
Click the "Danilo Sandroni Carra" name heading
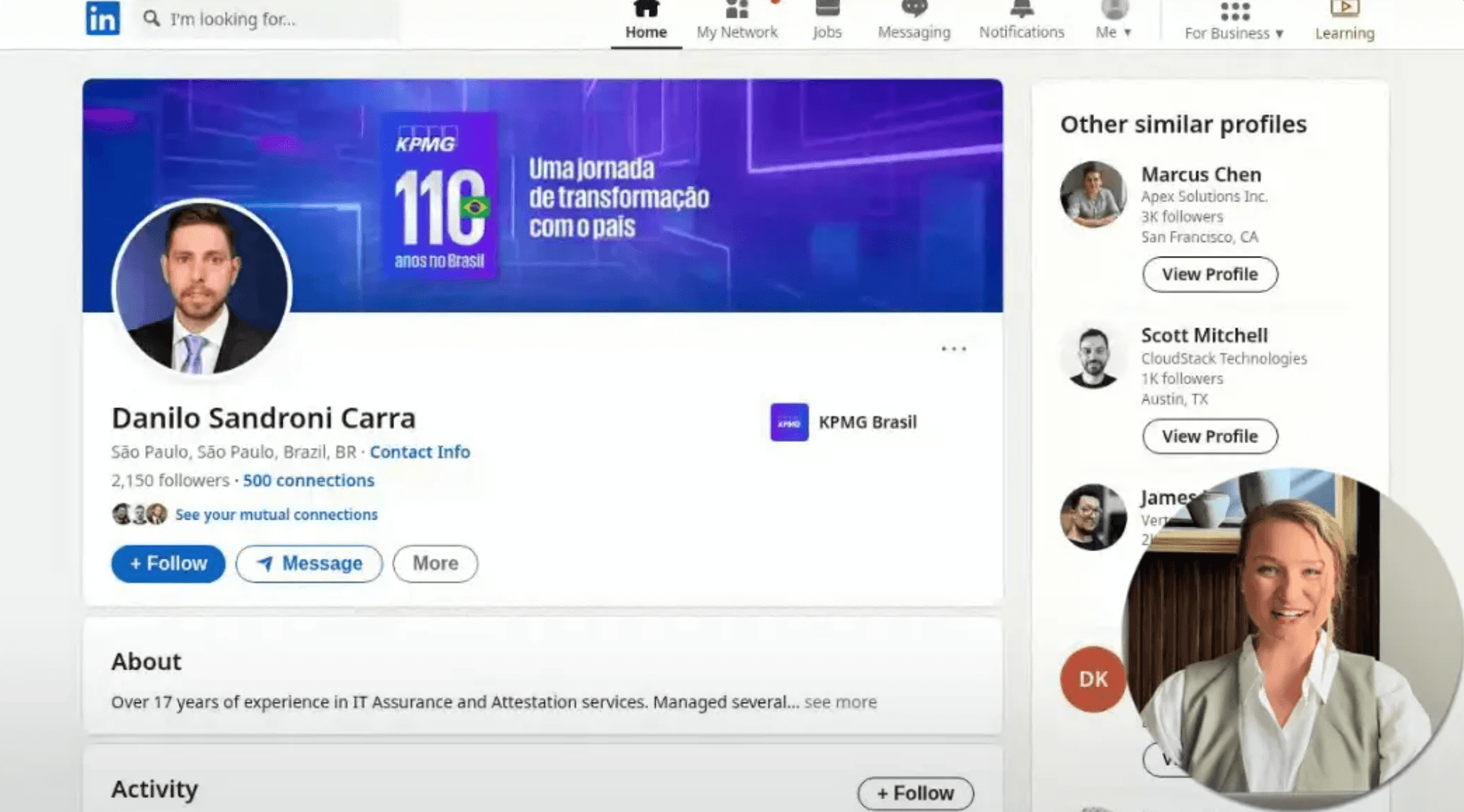[x=264, y=418]
